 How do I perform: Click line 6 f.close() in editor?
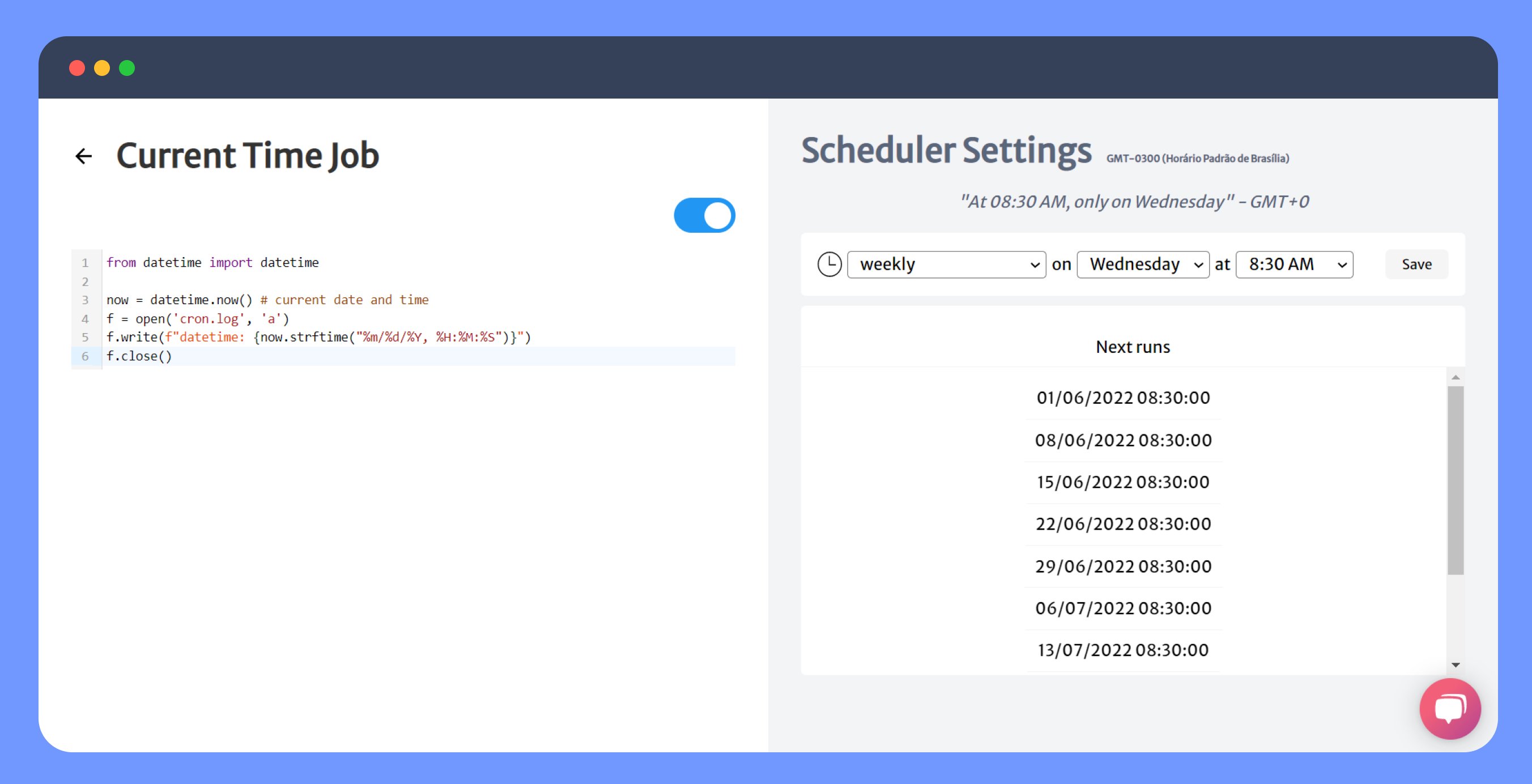[x=139, y=356]
